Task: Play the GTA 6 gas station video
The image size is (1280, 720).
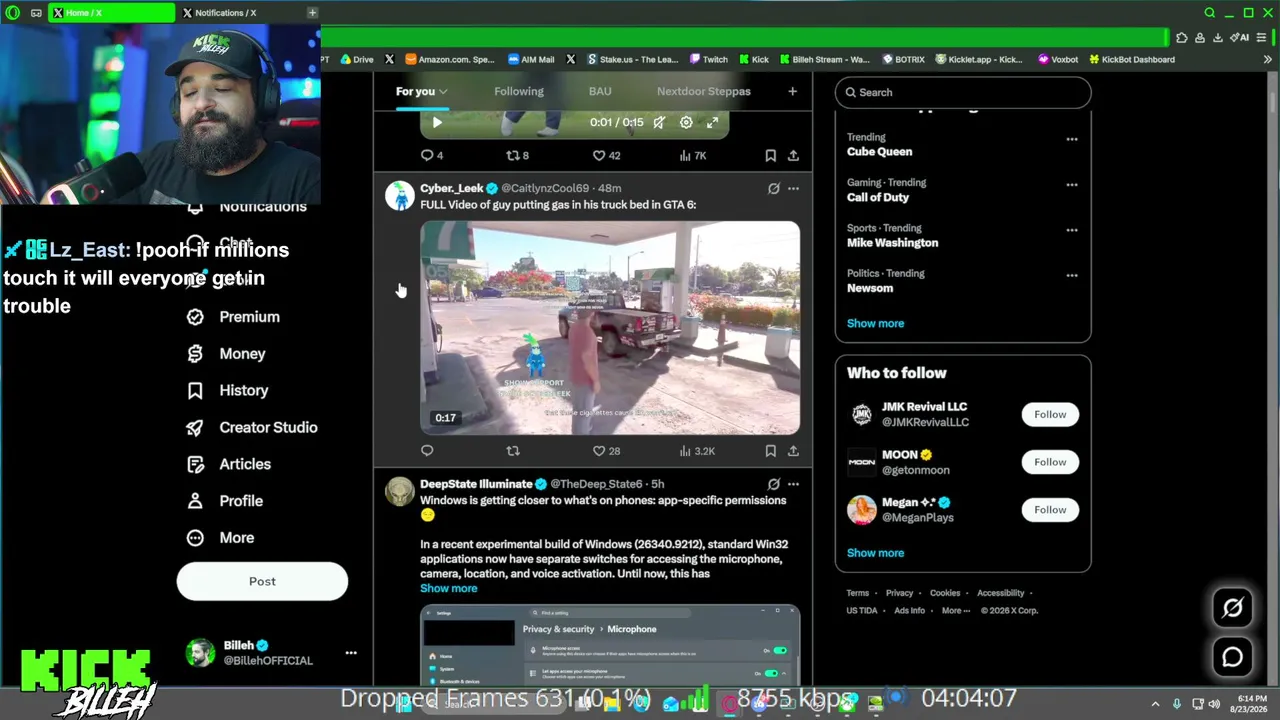Action: click(x=610, y=328)
